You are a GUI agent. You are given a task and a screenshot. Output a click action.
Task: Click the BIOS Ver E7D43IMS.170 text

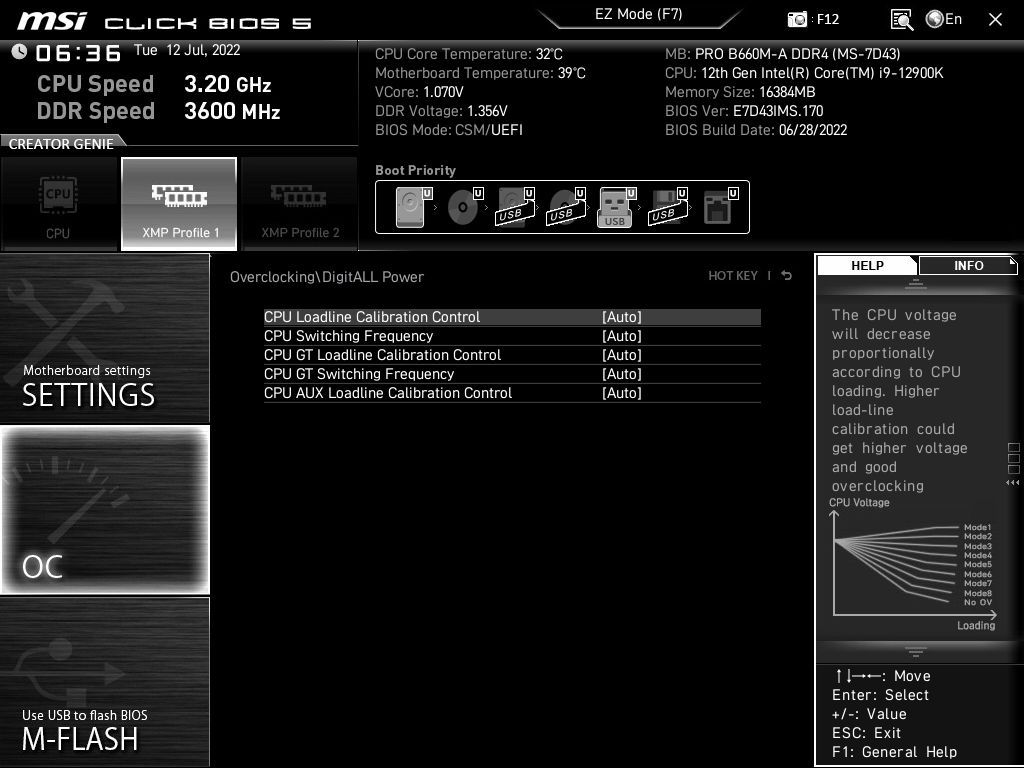point(744,111)
